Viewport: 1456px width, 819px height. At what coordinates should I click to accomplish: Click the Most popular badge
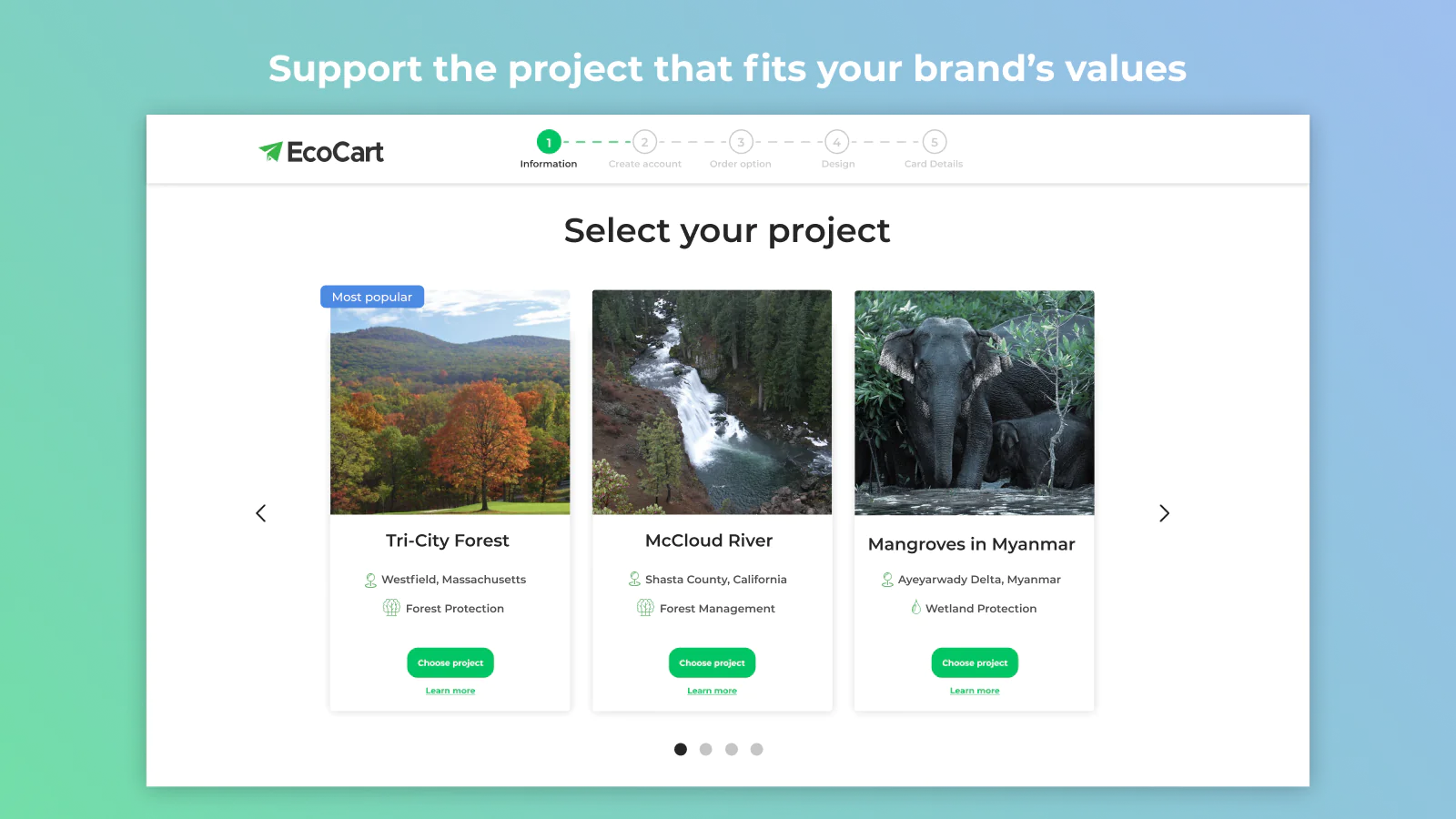[x=372, y=297]
